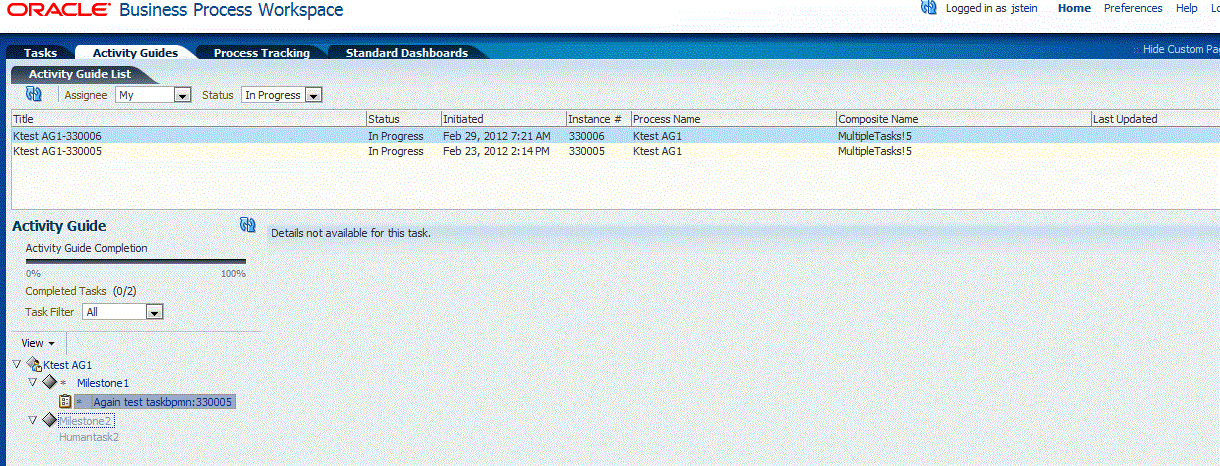The height and width of the screenshot is (466, 1220).
Task: Open the Task Filter dropdown
Action: pyautogui.click(x=154, y=312)
